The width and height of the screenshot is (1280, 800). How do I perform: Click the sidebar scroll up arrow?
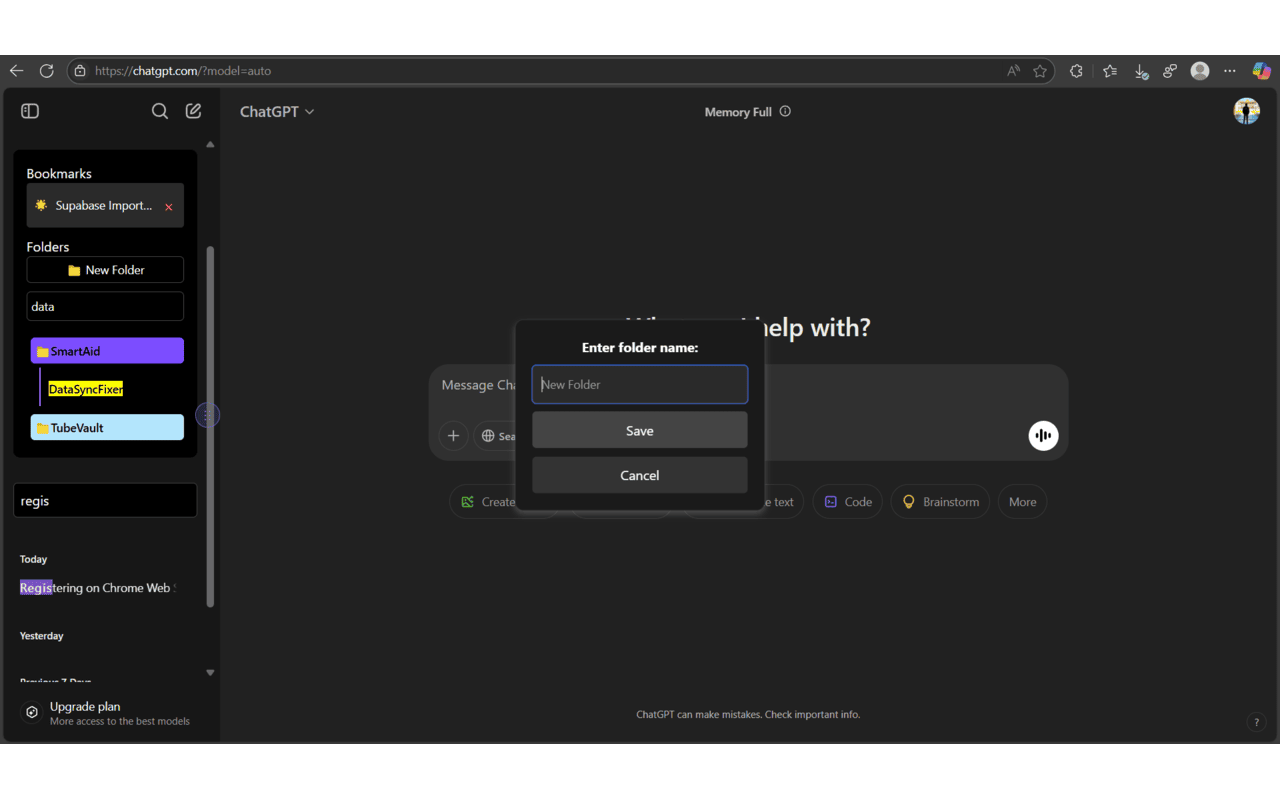[210, 145]
